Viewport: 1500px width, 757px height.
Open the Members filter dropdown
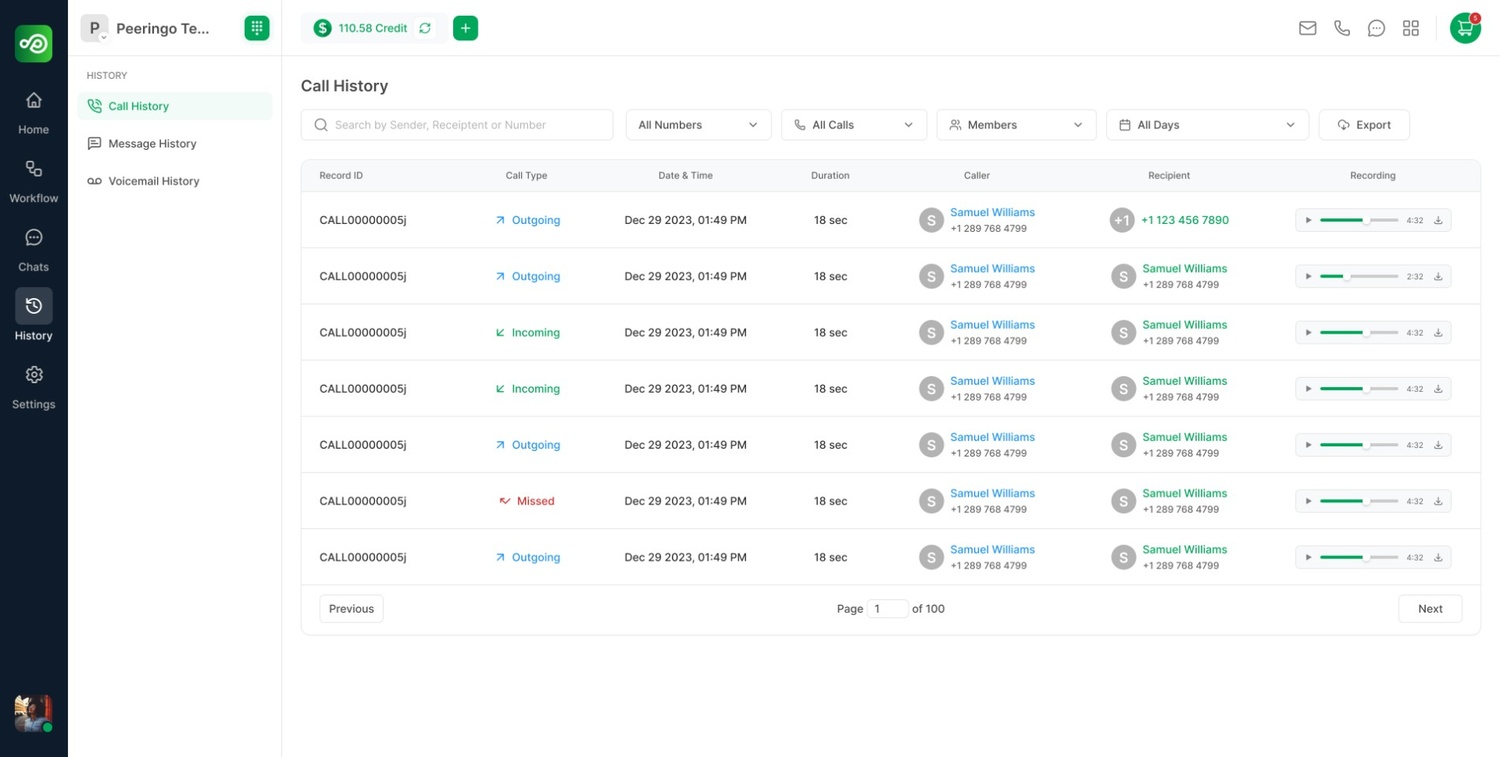(x=1016, y=125)
